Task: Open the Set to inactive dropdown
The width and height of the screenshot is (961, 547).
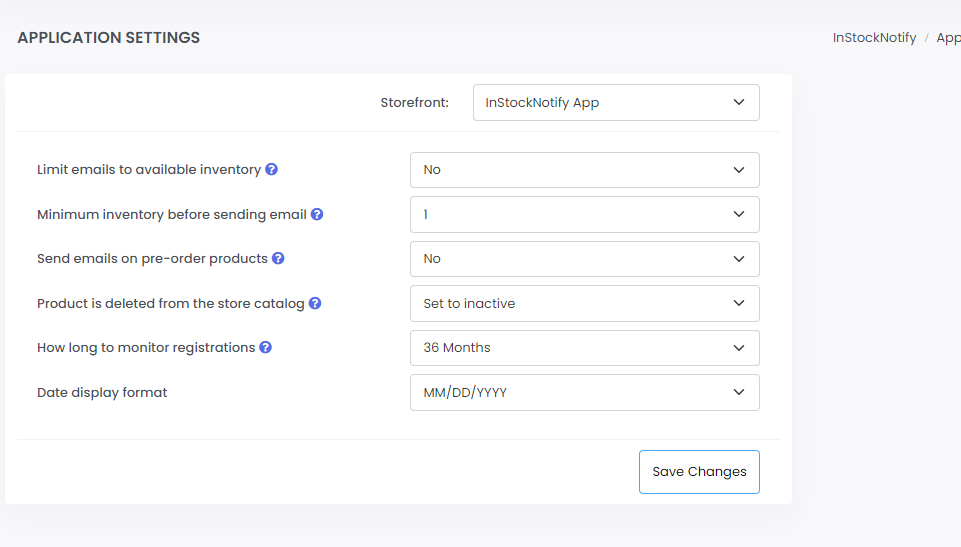Action: click(x=584, y=303)
